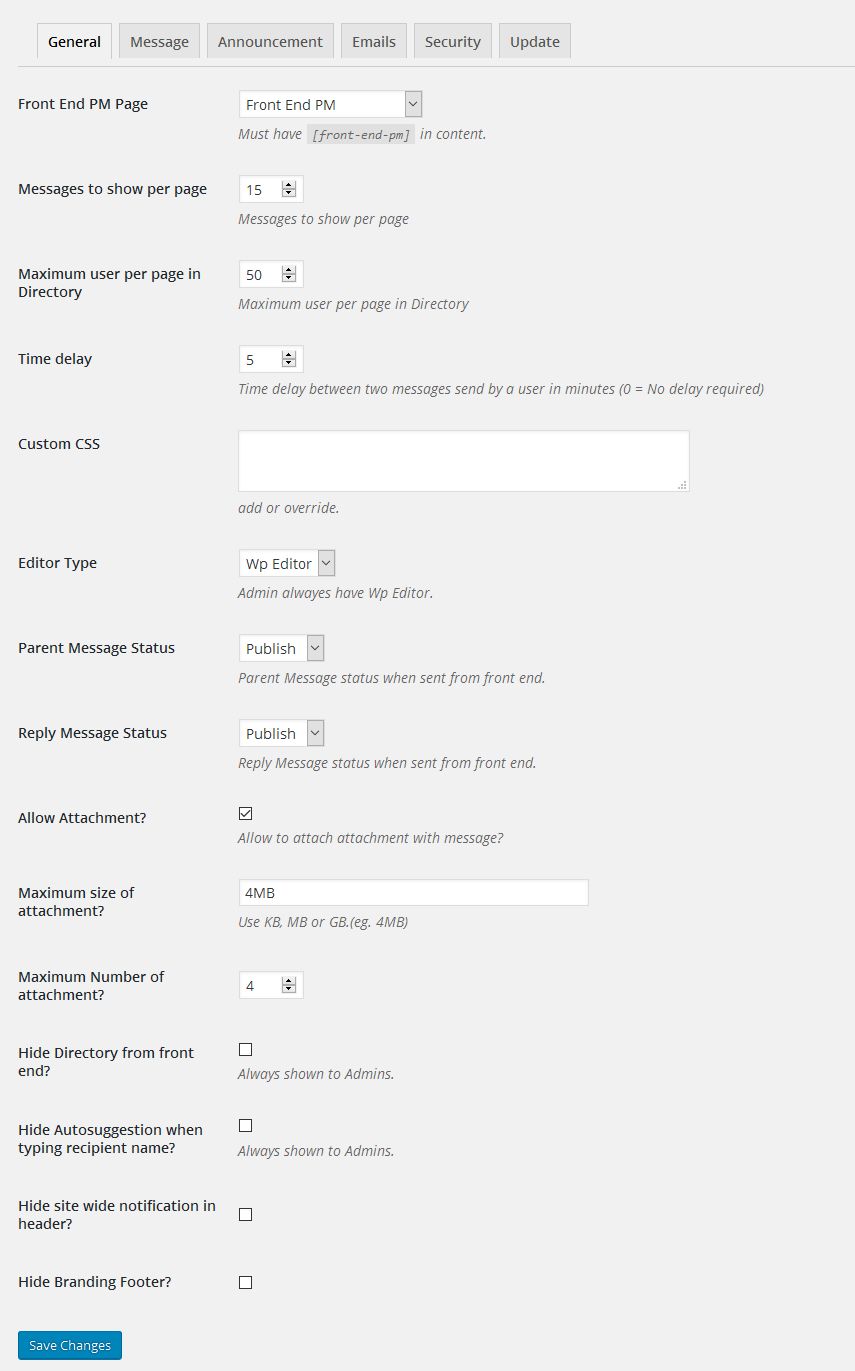Enable Hide Autosuggestion when typing recipient name
Image resolution: width=855 pixels, height=1371 pixels.
[x=245, y=1125]
